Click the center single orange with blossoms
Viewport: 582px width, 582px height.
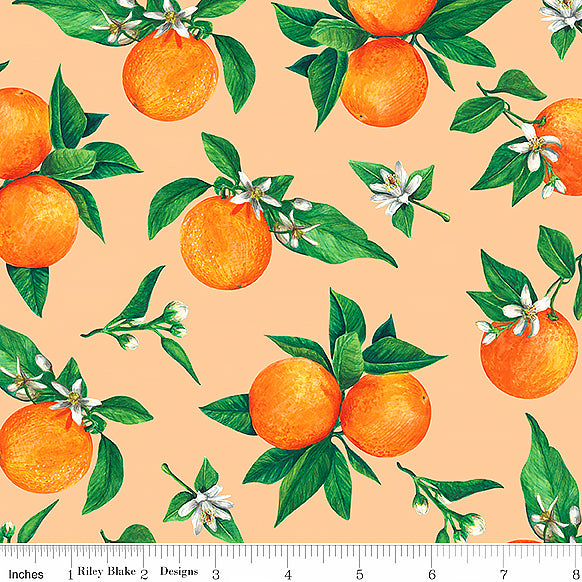pyautogui.click(x=226, y=243)
